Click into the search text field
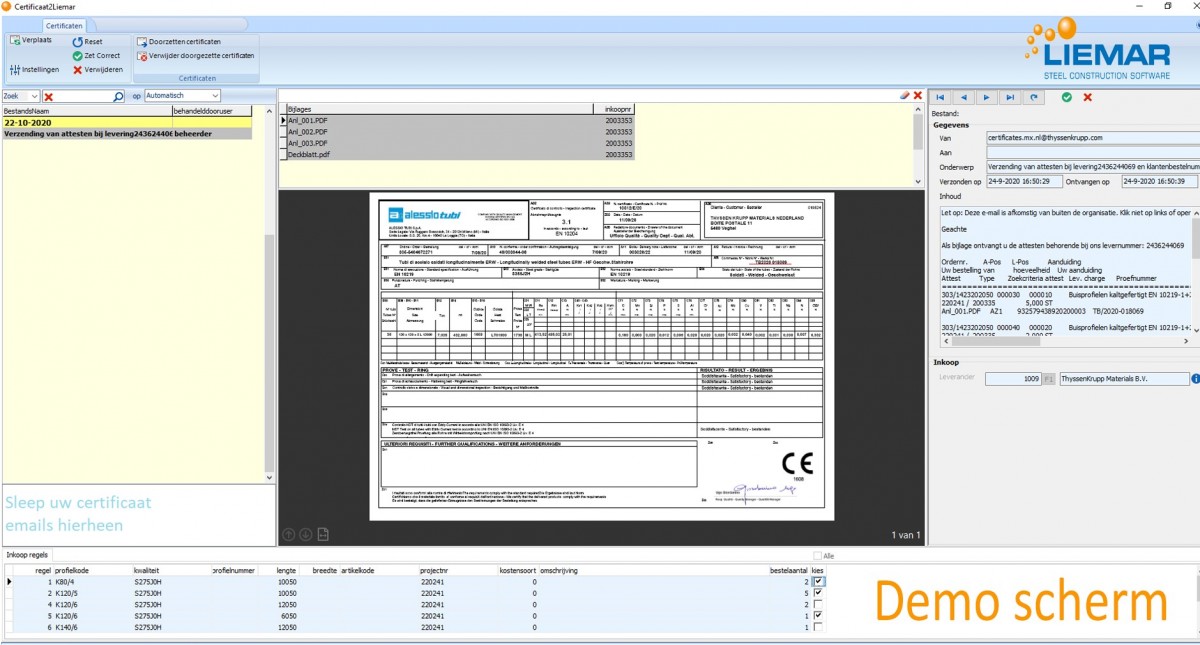Screen dimensions: 1200x645 click(x=85, y=96)
